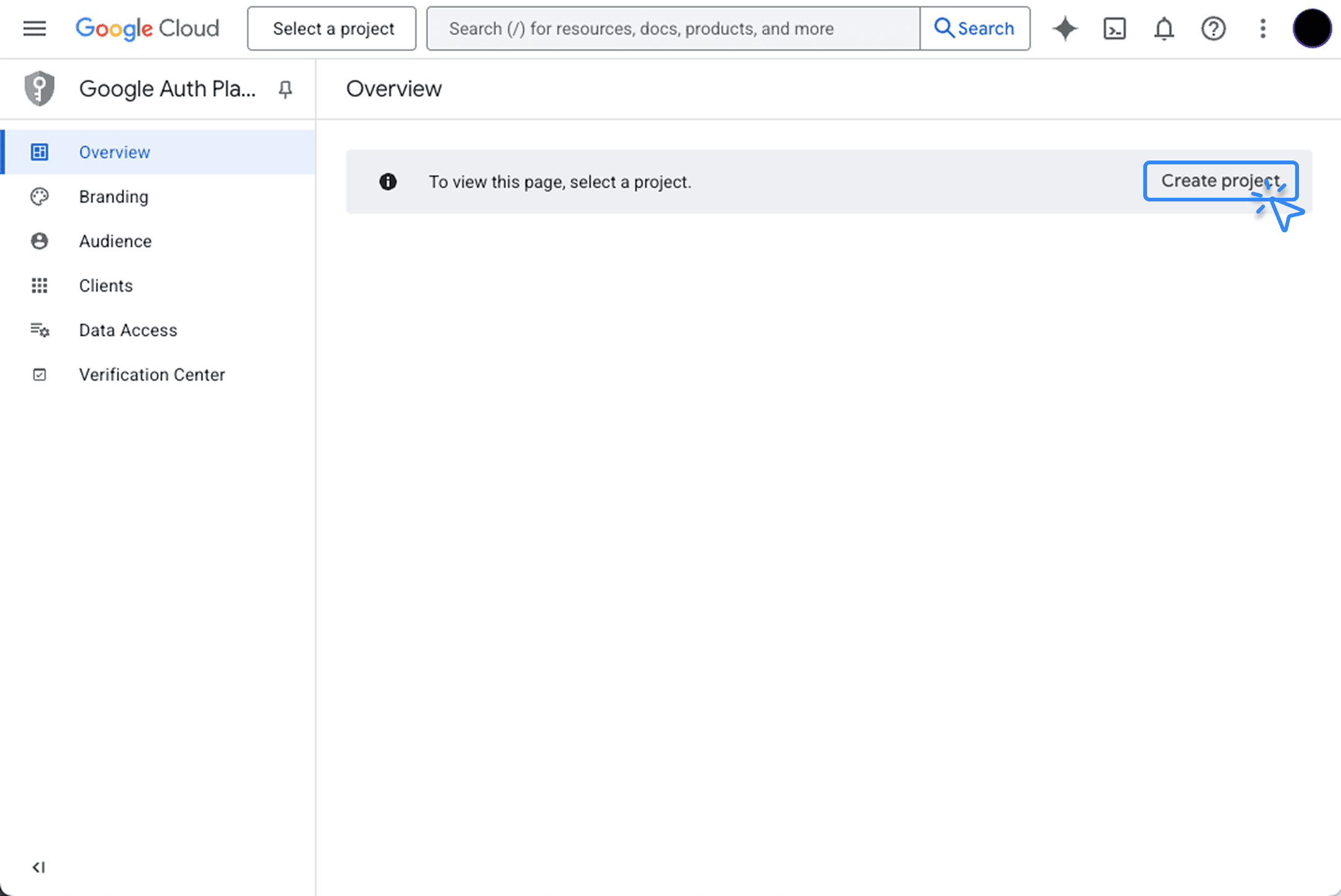Click the Google Auth Platform shield icon
Viewport: 1341px width, 896px height.
pyautogui.click(x=40, y=88)
